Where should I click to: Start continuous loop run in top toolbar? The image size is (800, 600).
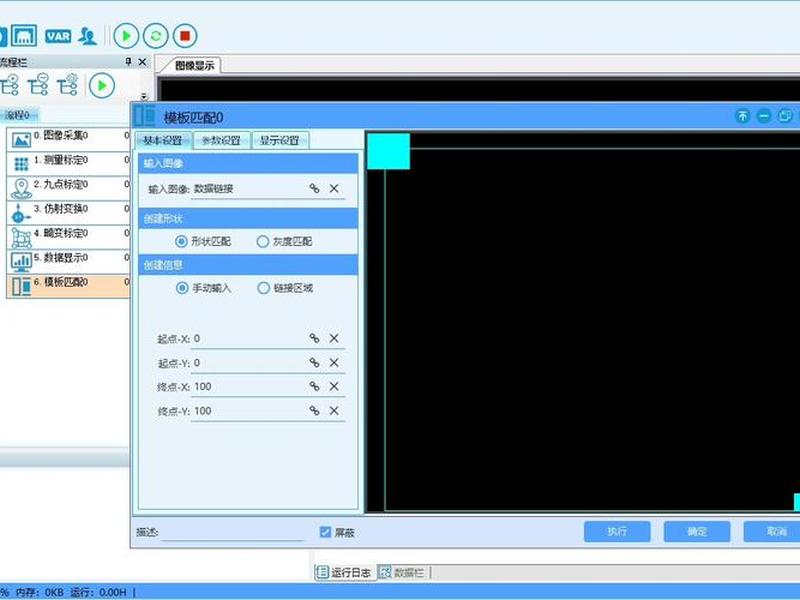coord(156,36)
